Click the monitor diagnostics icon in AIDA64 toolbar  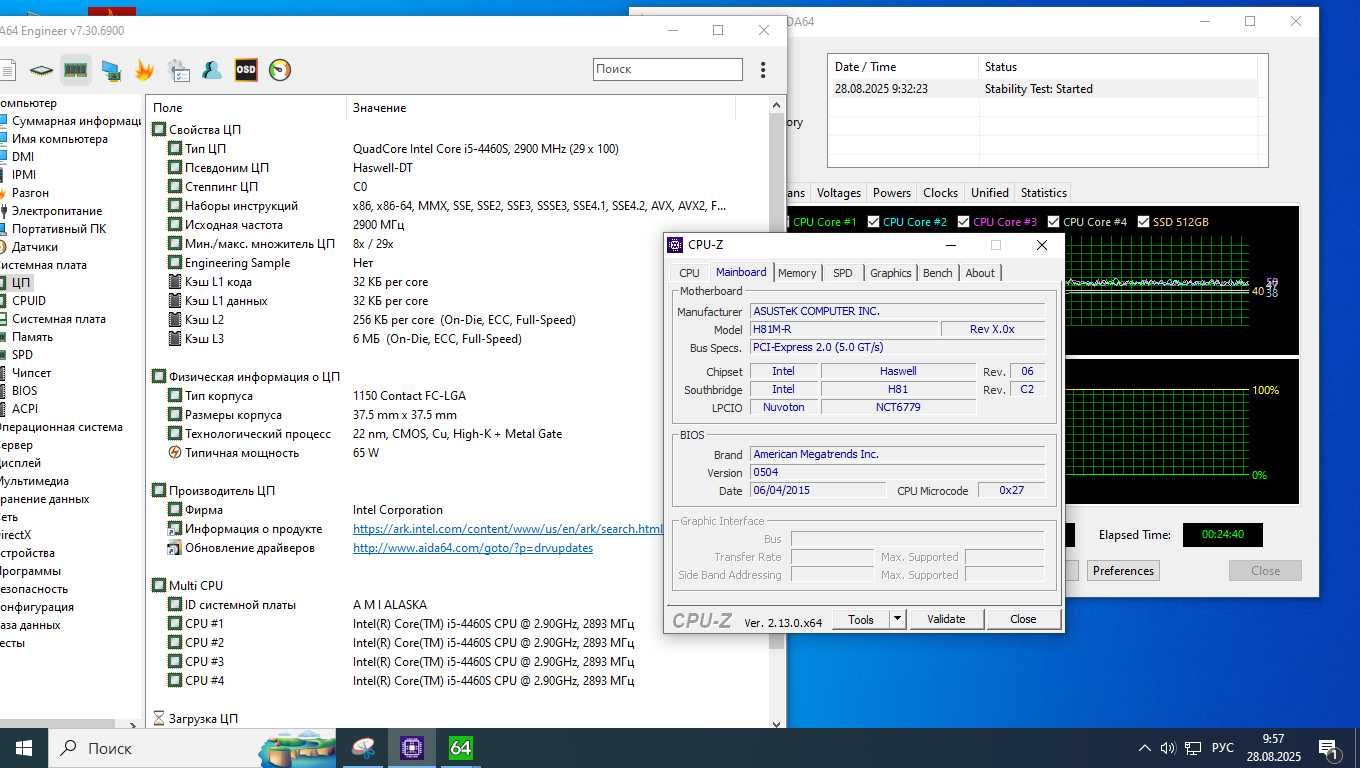pos(111,70)
